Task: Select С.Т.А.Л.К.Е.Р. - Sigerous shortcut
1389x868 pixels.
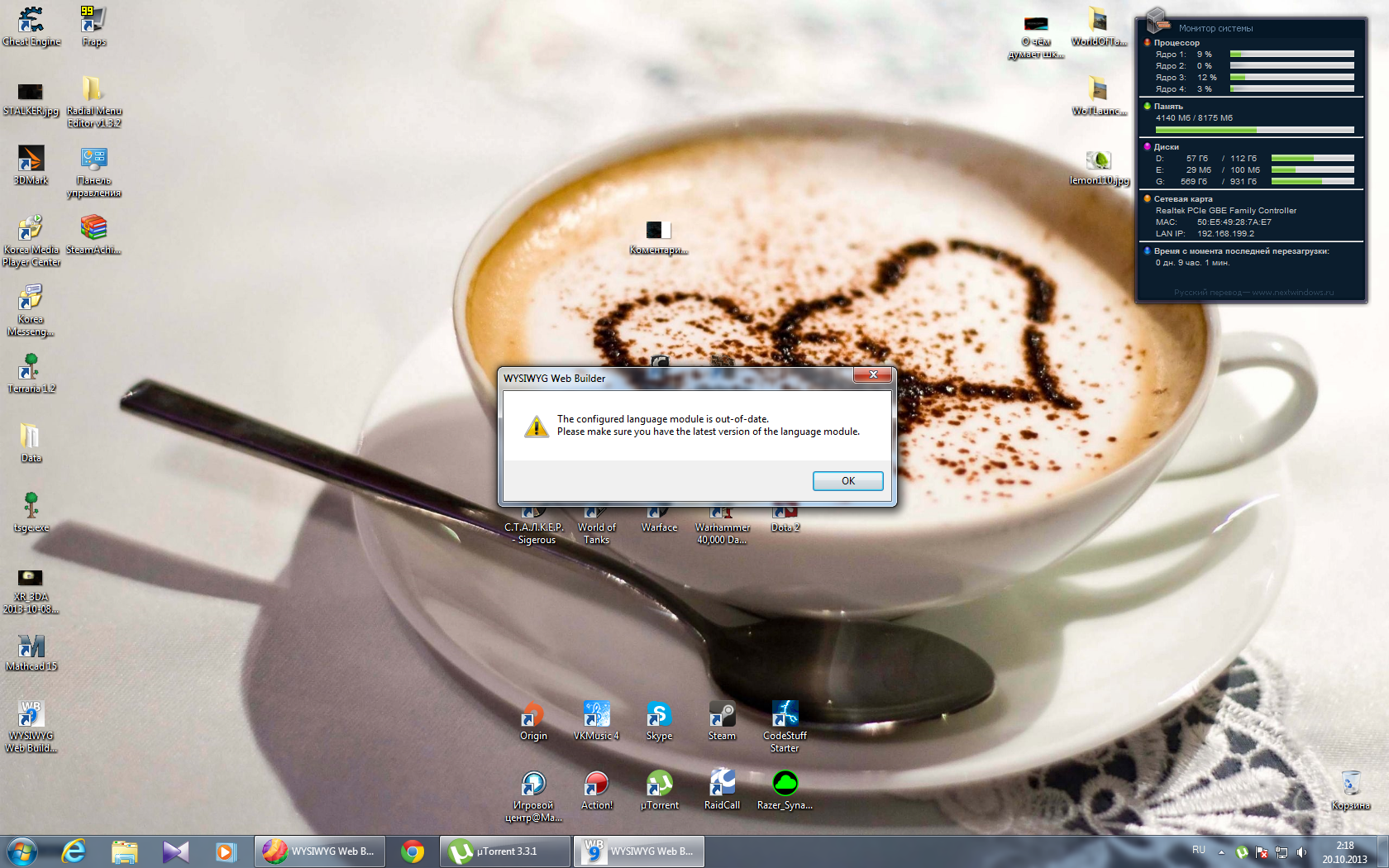Action: click(x=533, y=527)
